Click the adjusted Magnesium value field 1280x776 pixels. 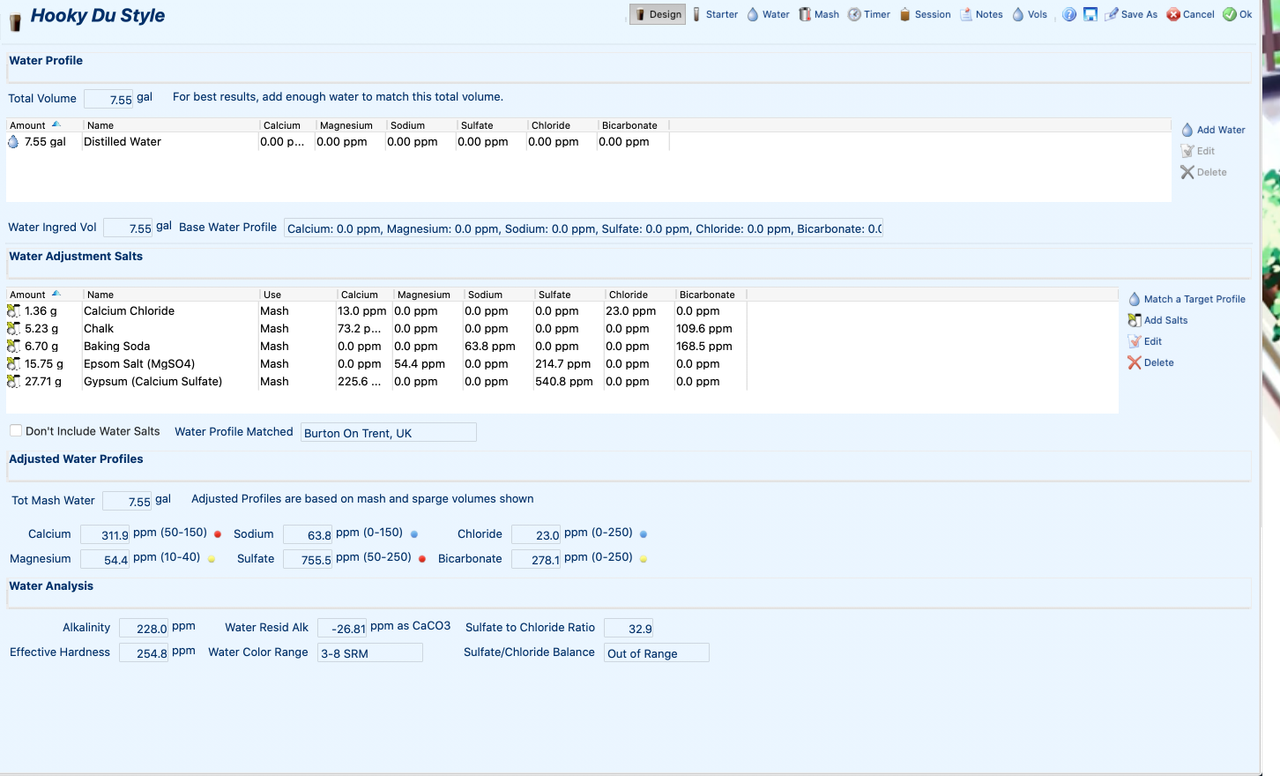click(x=106, y=560)
